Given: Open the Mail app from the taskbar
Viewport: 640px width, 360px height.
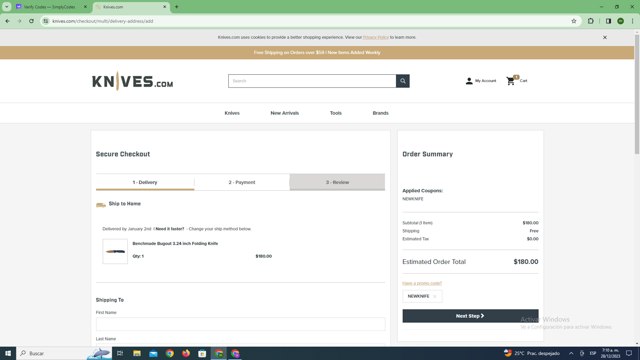Looking at the screenshot, I should [153, 353].
